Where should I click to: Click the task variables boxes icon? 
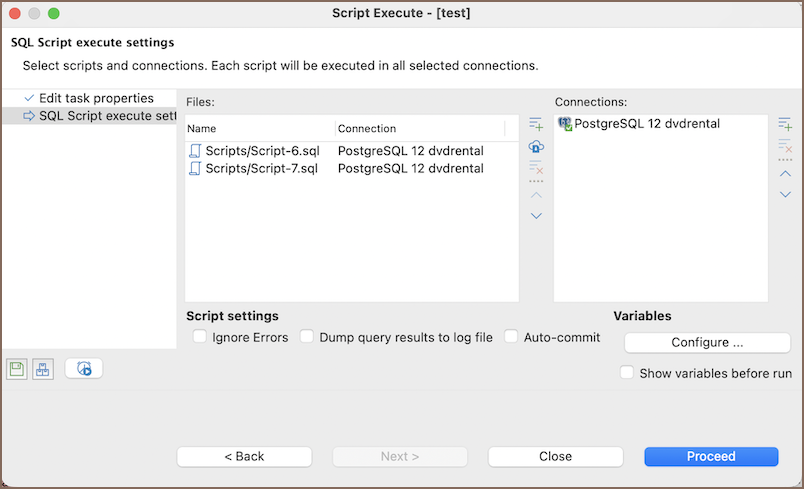coord(42,369)
